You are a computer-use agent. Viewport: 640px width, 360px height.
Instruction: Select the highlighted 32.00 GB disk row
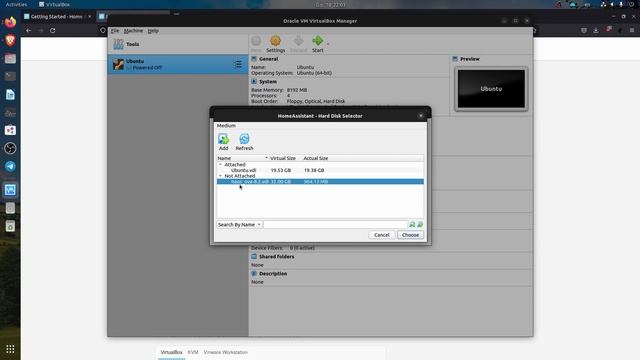coord(320,182)
